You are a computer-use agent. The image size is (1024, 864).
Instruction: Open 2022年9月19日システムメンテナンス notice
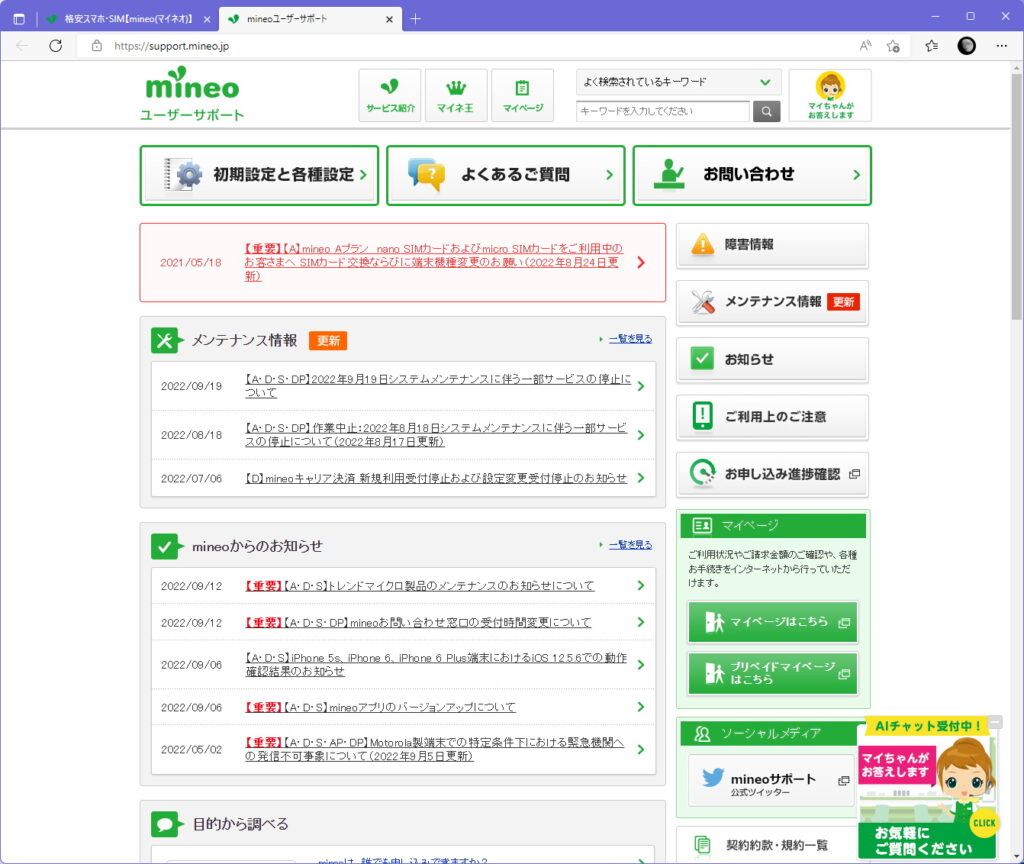point(438,386)
